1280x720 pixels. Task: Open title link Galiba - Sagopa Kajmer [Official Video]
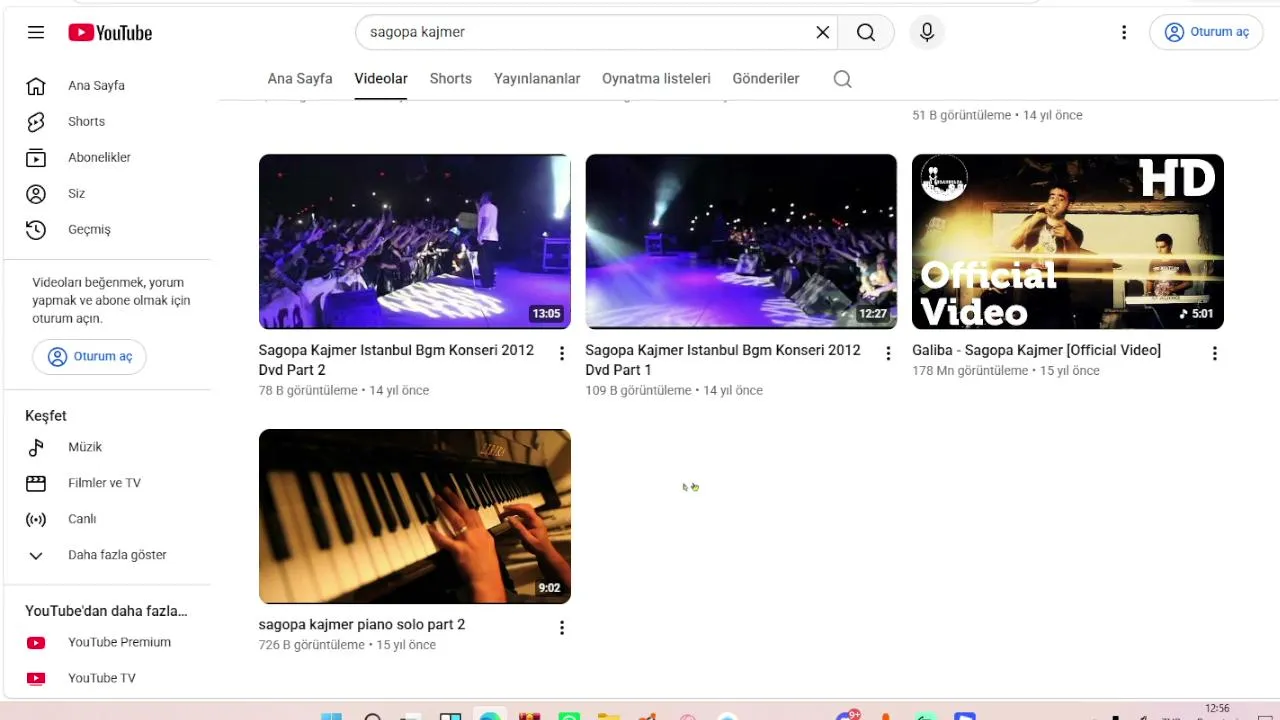[x=1036, y=350]
